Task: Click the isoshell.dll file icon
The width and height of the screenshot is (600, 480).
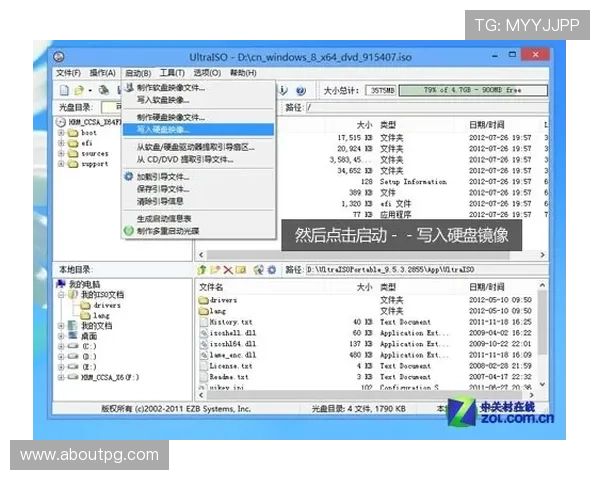Action: click(204, 333)
